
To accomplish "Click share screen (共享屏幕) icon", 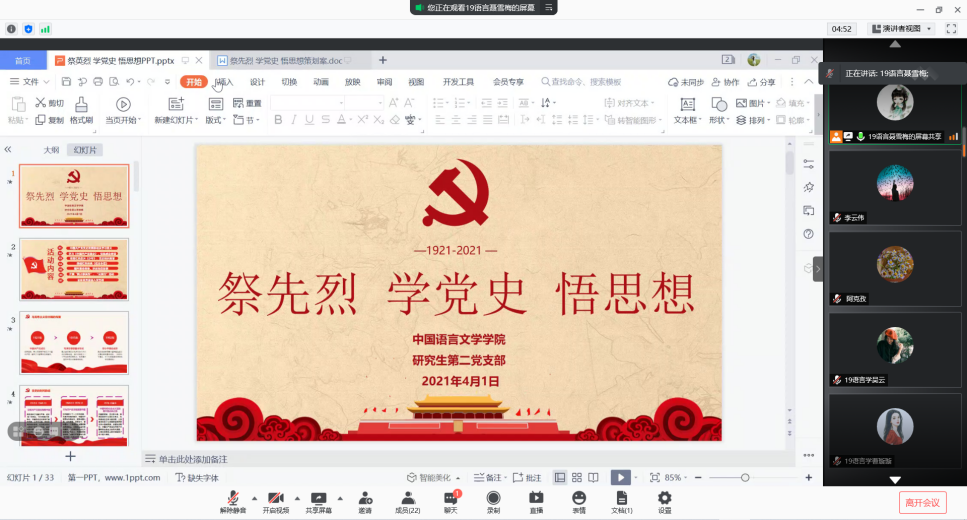I will pos(318,498).
